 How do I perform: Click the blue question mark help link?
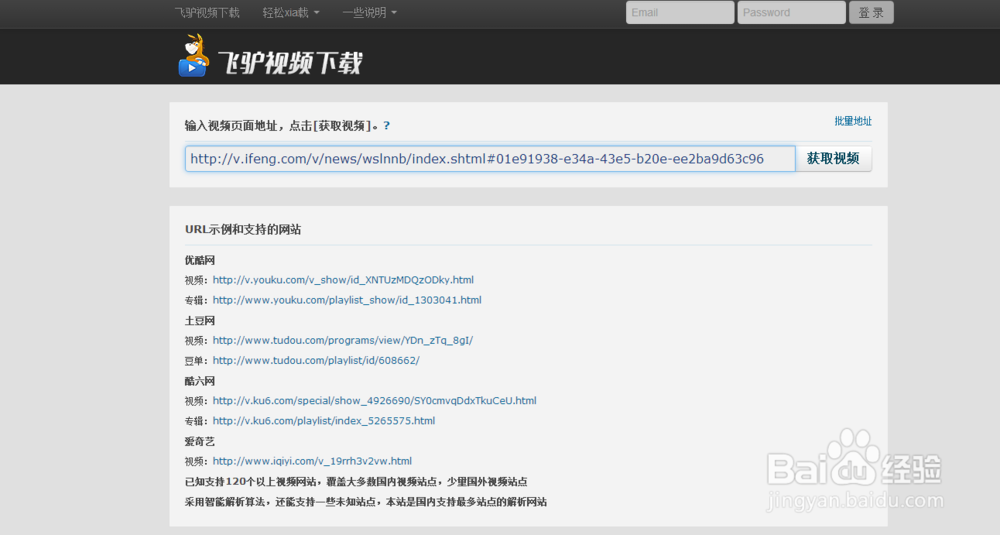coord(386,126)
